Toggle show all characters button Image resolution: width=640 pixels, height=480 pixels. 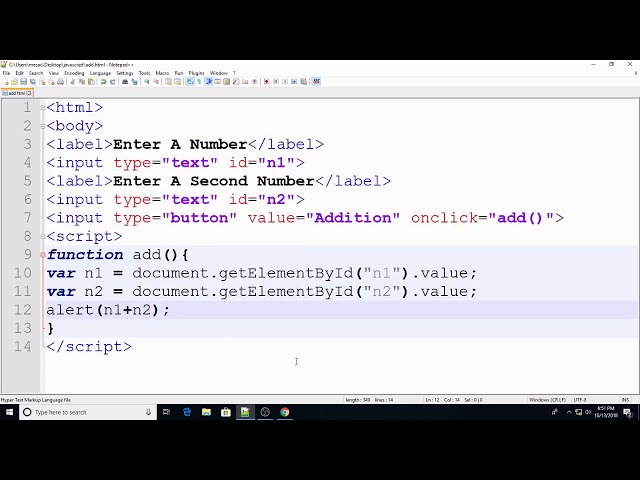(x=199, y=82)
